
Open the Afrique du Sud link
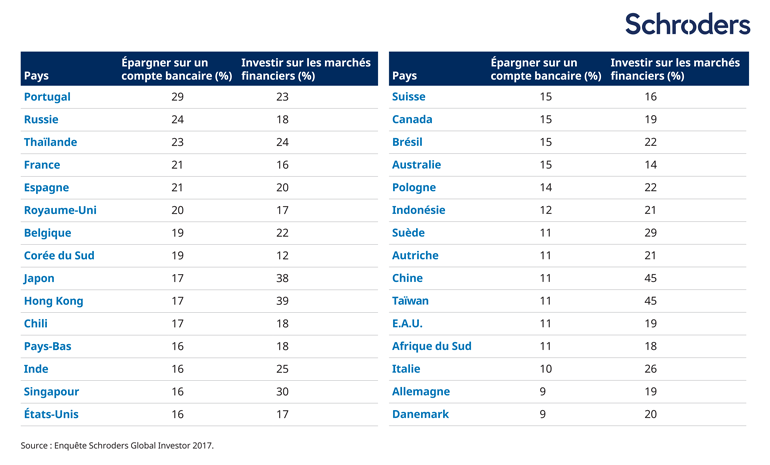[x=432, y=346]
